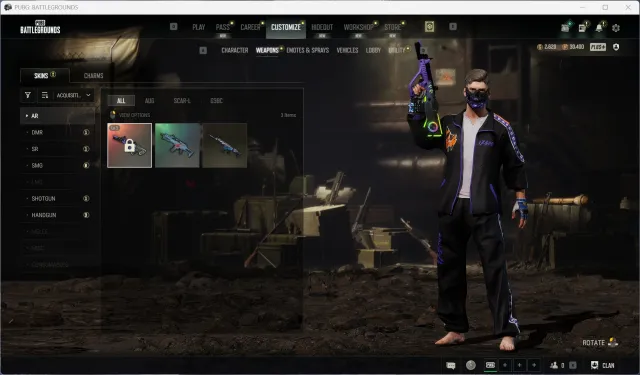Open the Hideout menu

click(x=322, y=27)
